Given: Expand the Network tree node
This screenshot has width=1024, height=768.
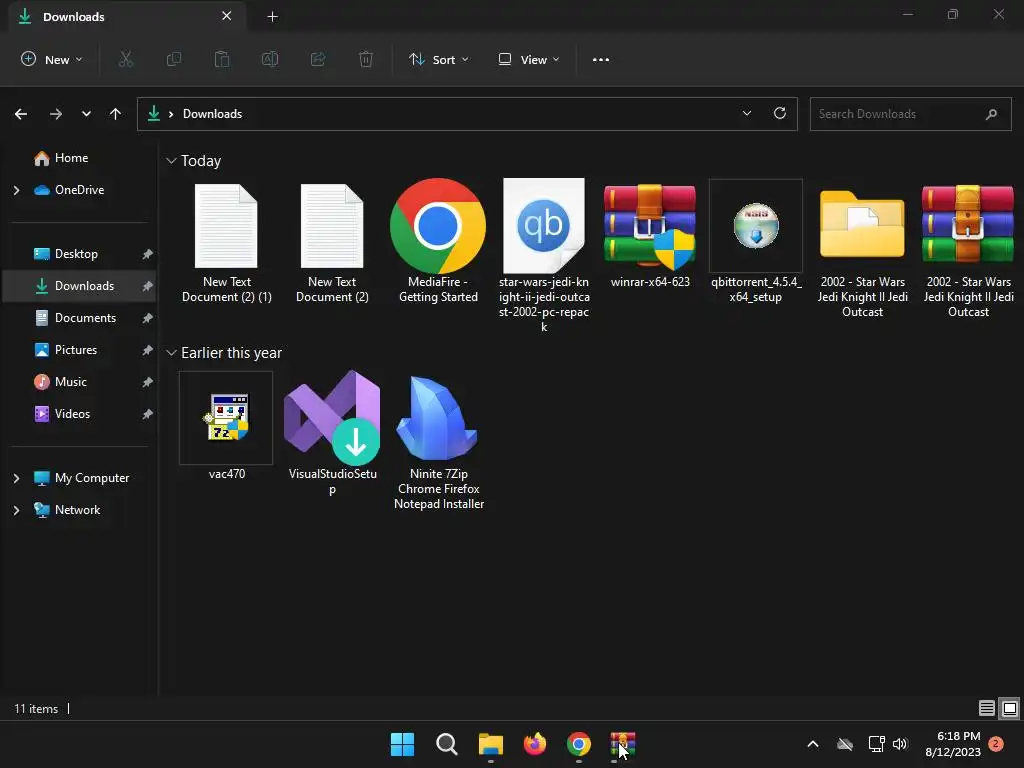Looking at the screenshot, I should pyautogui.click(x=16, y=510).
